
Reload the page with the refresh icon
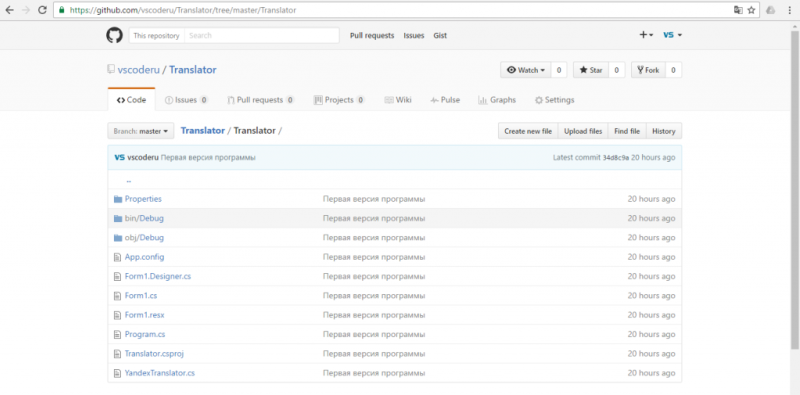pyautogui.click(x=42, y=10)
